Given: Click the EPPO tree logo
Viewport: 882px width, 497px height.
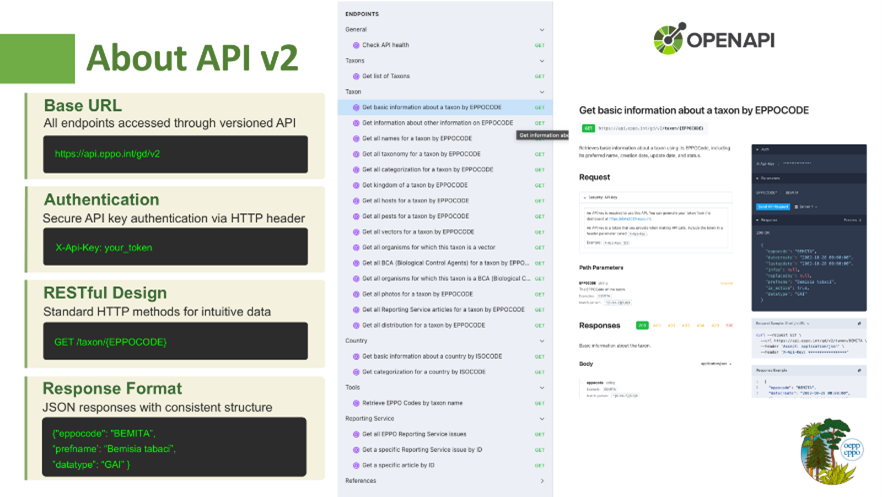Looking at the screenshot, I should pos(830,451).
